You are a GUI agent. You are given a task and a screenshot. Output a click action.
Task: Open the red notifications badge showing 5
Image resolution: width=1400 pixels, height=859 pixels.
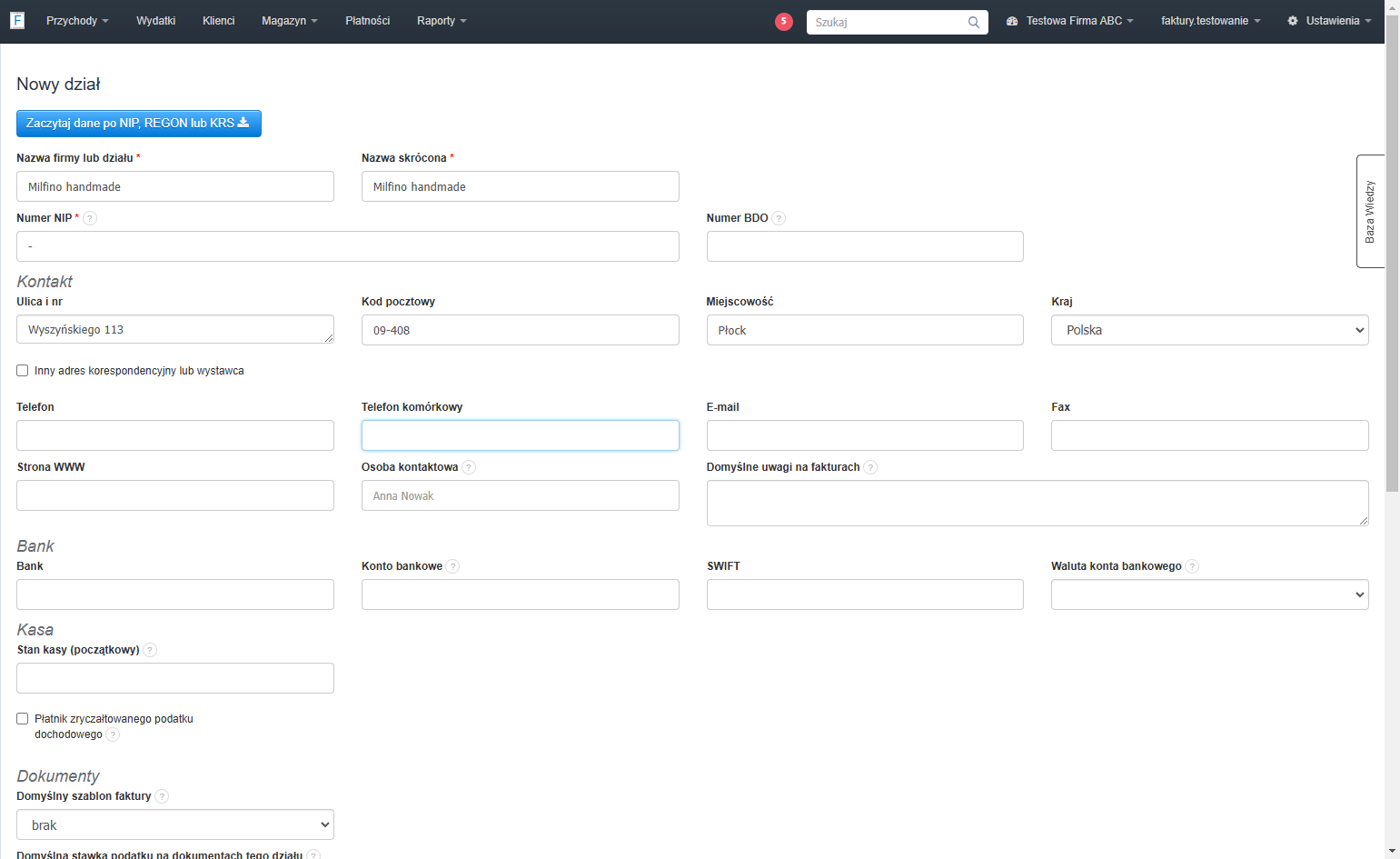click(x=784, y=22)
